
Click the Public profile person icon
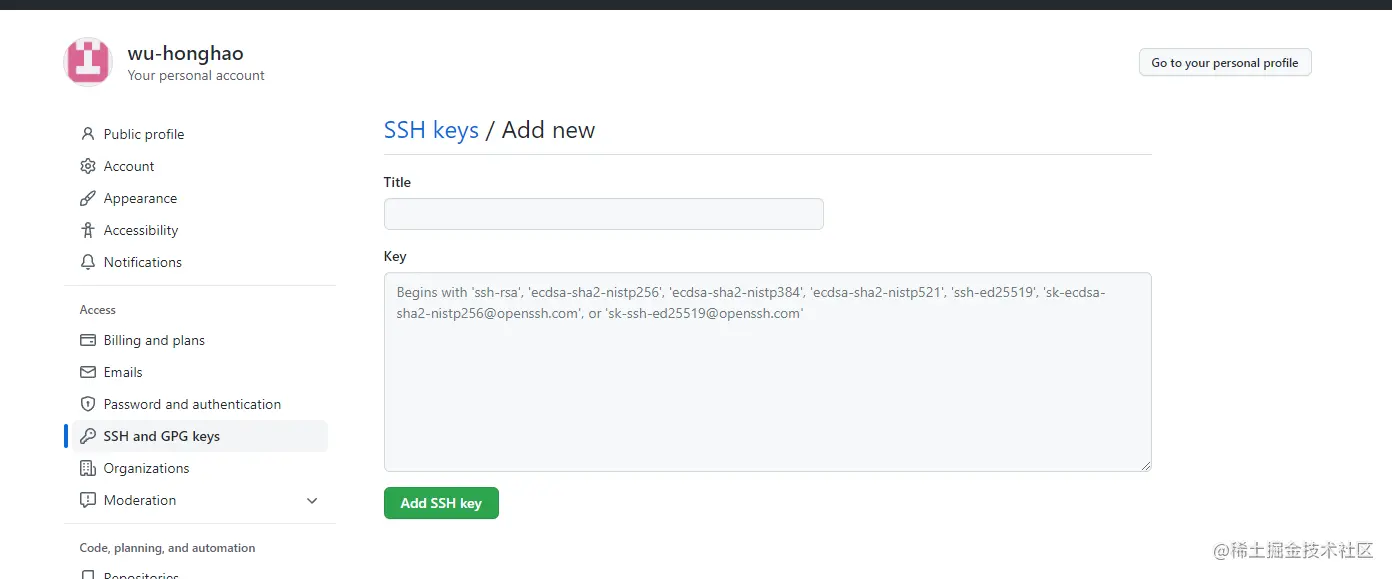pos(88,134)
